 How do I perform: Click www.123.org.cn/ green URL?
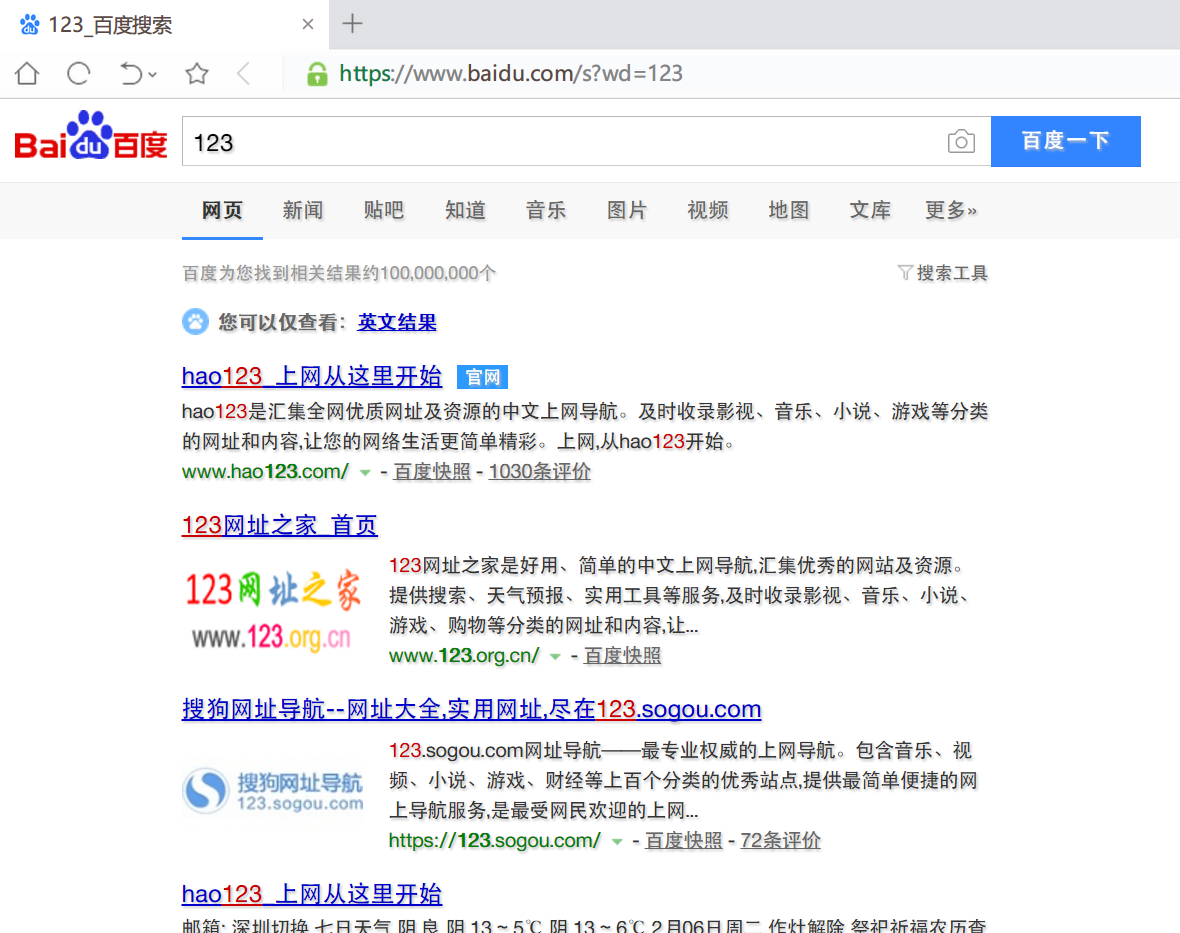pos(464,656)
